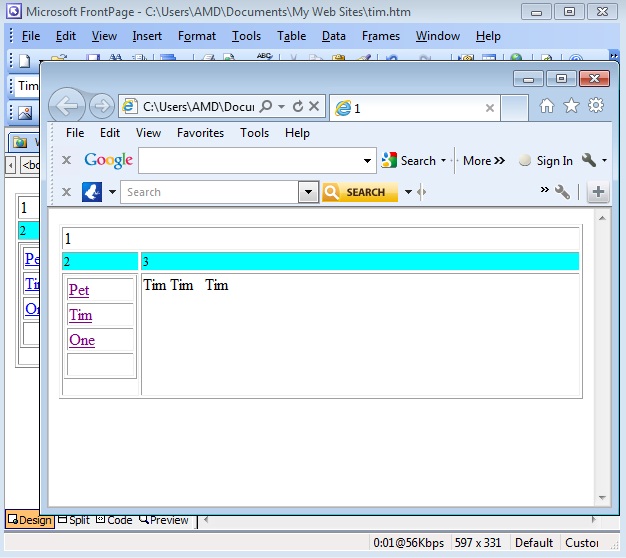Expand the Google search box dropdown
Image resolution: width=626 pixels, height=558 pixels.
[368, 160]
